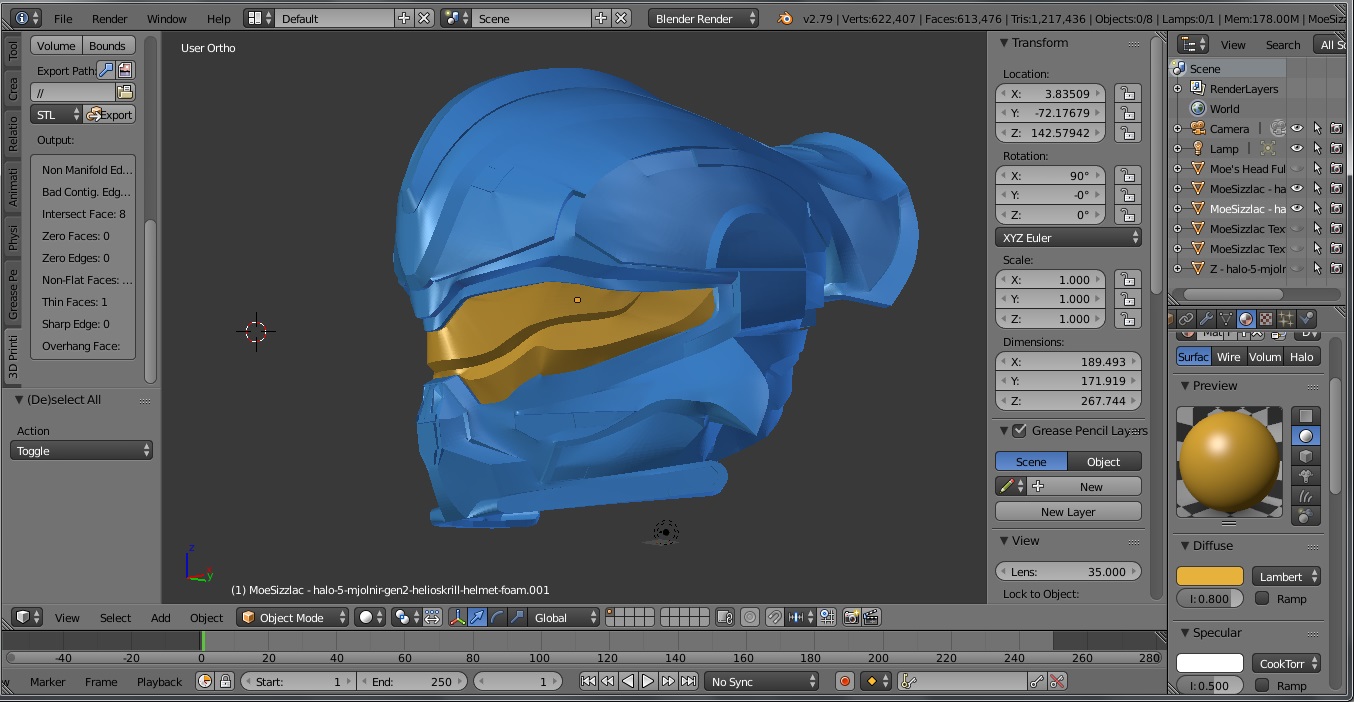
Task: Hide the Camera object via eye icon
Action: coord(1296,129)
